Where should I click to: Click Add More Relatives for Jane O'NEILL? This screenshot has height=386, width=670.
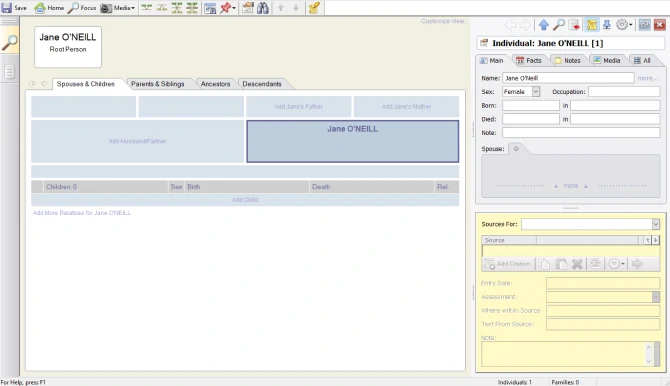(x=82, y=213)
